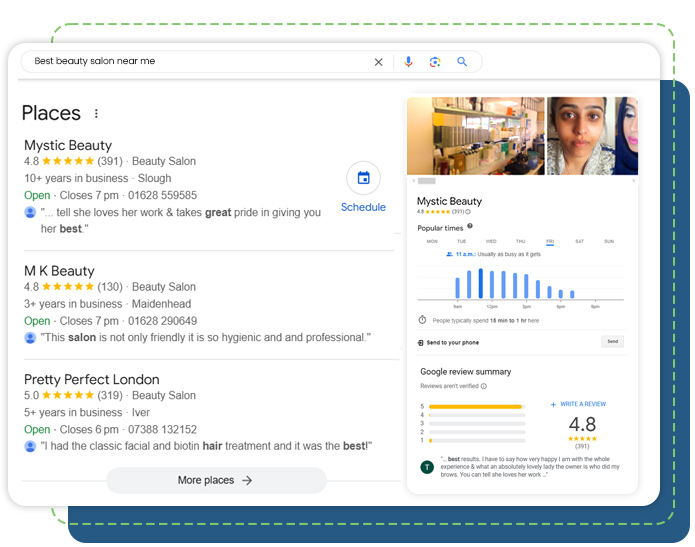
Task: Click the M K Beauty phone number 01628 290649
Action: [162, 321]
